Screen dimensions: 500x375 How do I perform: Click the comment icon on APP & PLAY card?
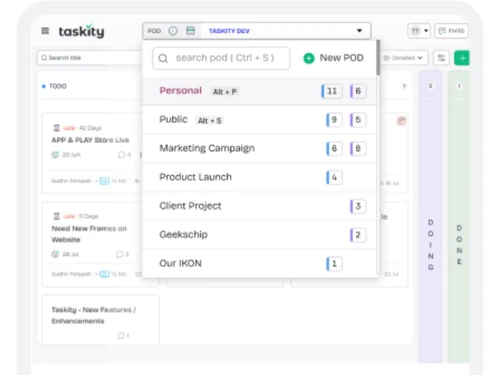pos(122,155)
